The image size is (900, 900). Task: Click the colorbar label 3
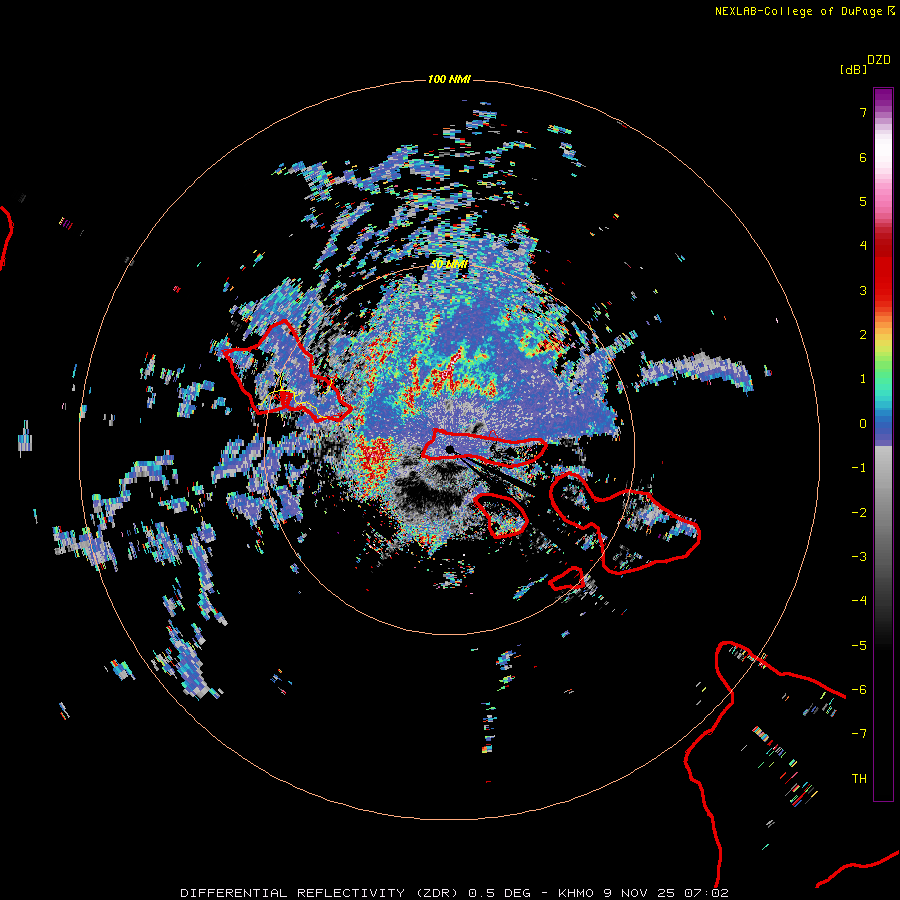coord(863,290)
